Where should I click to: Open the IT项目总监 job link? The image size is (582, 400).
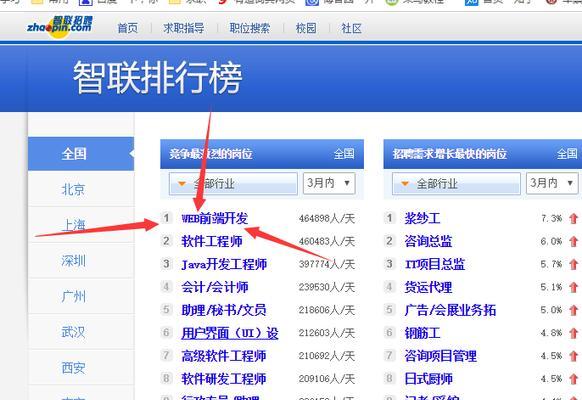(x=435, y=264)
